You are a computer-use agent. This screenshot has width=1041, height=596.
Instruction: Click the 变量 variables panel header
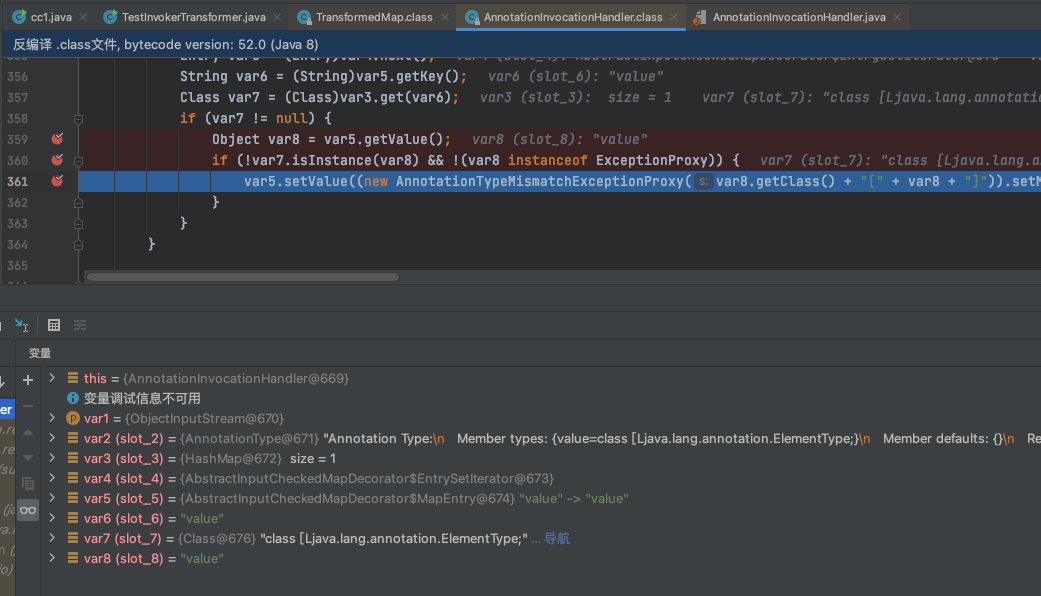click(40, 353)
